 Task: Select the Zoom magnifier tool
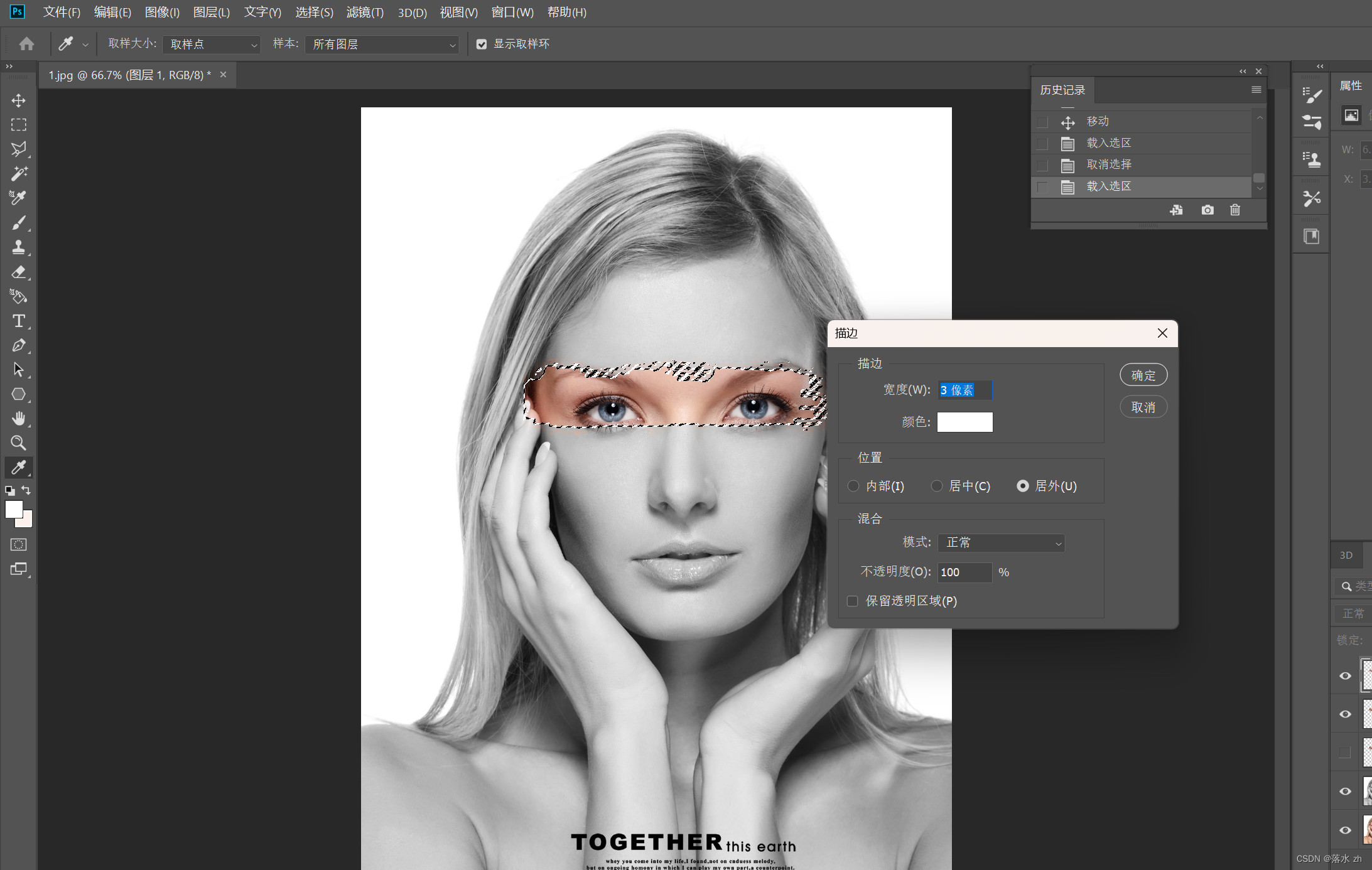[18, 443]
